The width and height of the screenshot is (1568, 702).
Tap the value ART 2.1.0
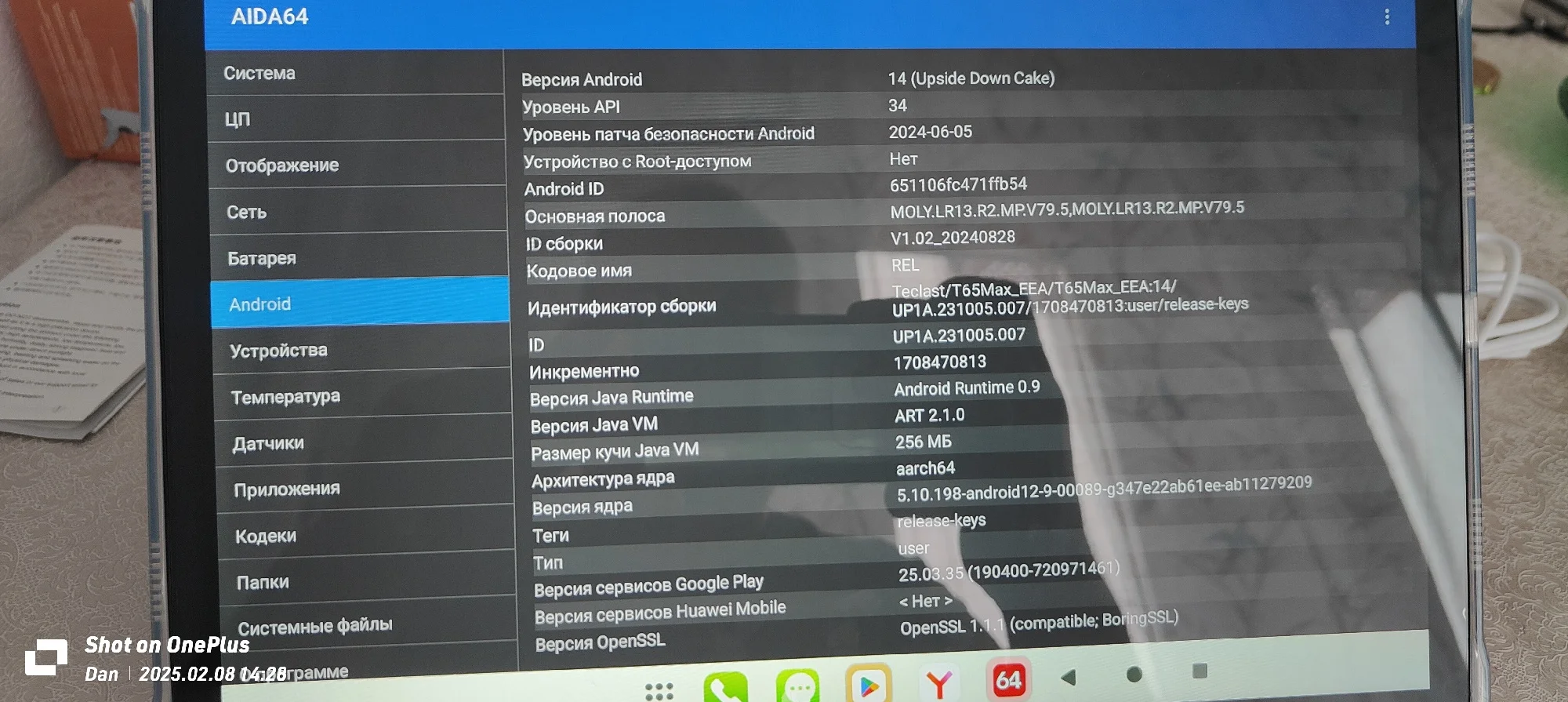click(x=930, y=415)
